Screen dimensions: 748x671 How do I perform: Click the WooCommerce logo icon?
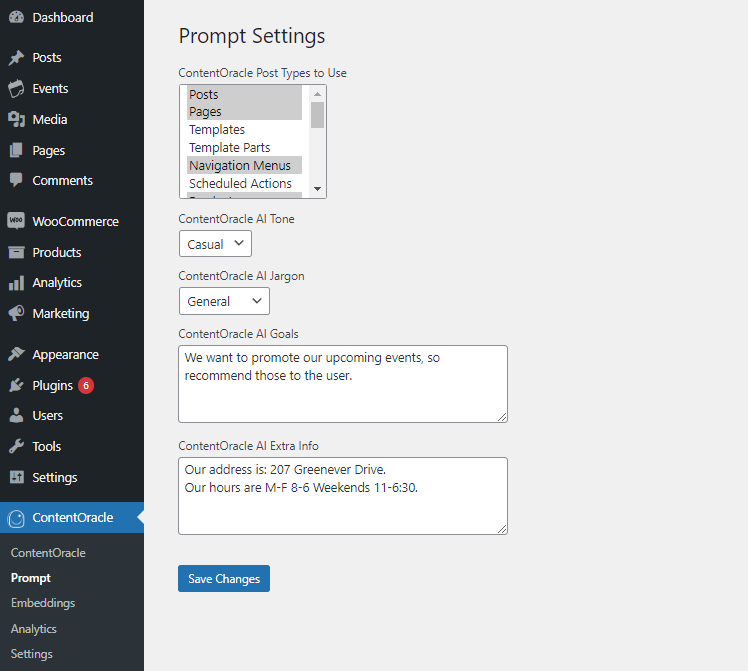coord(16,221)
